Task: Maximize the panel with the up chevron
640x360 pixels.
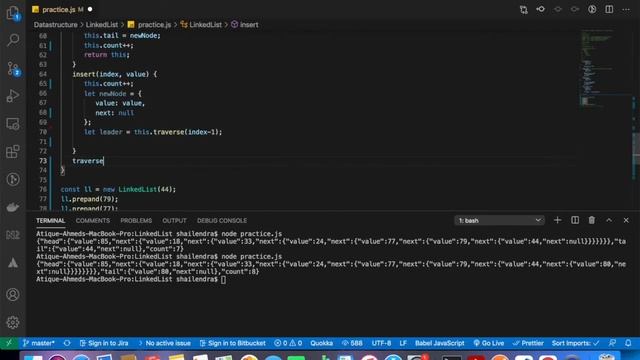Action: point(609,220)
